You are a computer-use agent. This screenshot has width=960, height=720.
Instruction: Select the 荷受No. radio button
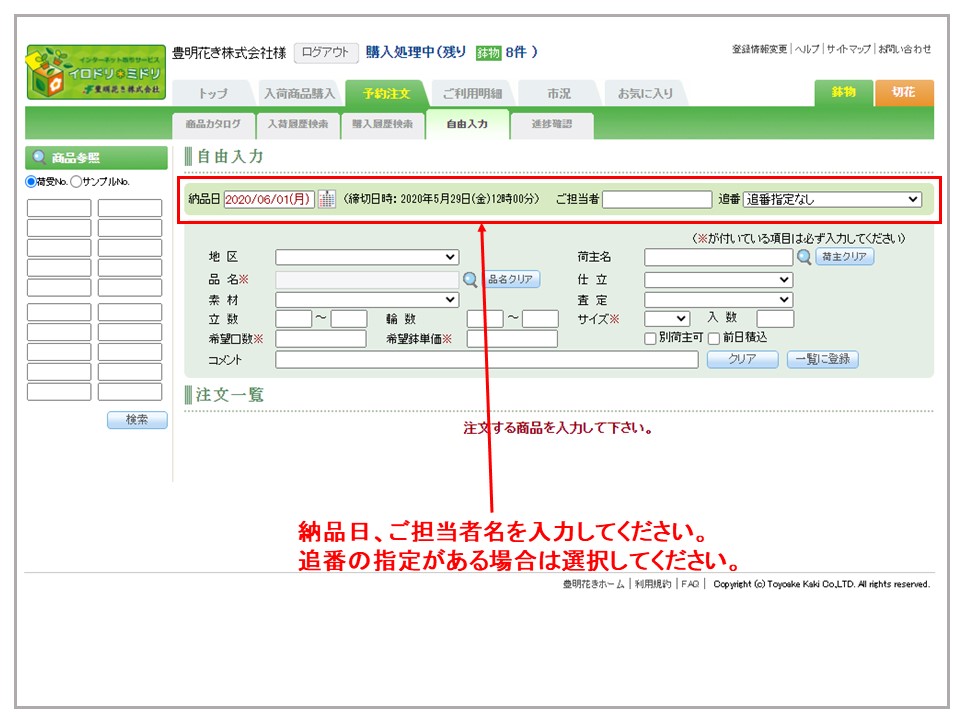coord(31,182)
